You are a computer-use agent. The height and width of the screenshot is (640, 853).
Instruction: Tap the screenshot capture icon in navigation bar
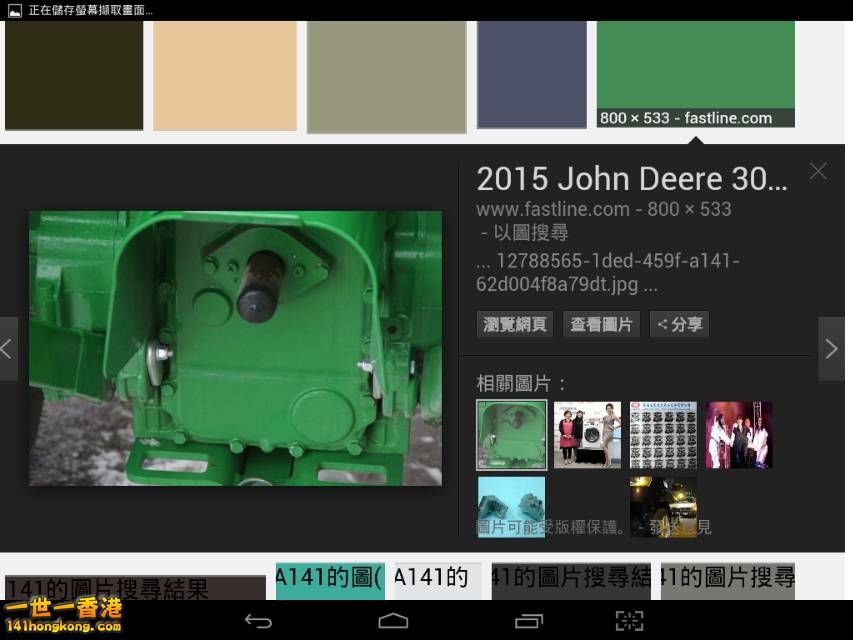(629, 621)
